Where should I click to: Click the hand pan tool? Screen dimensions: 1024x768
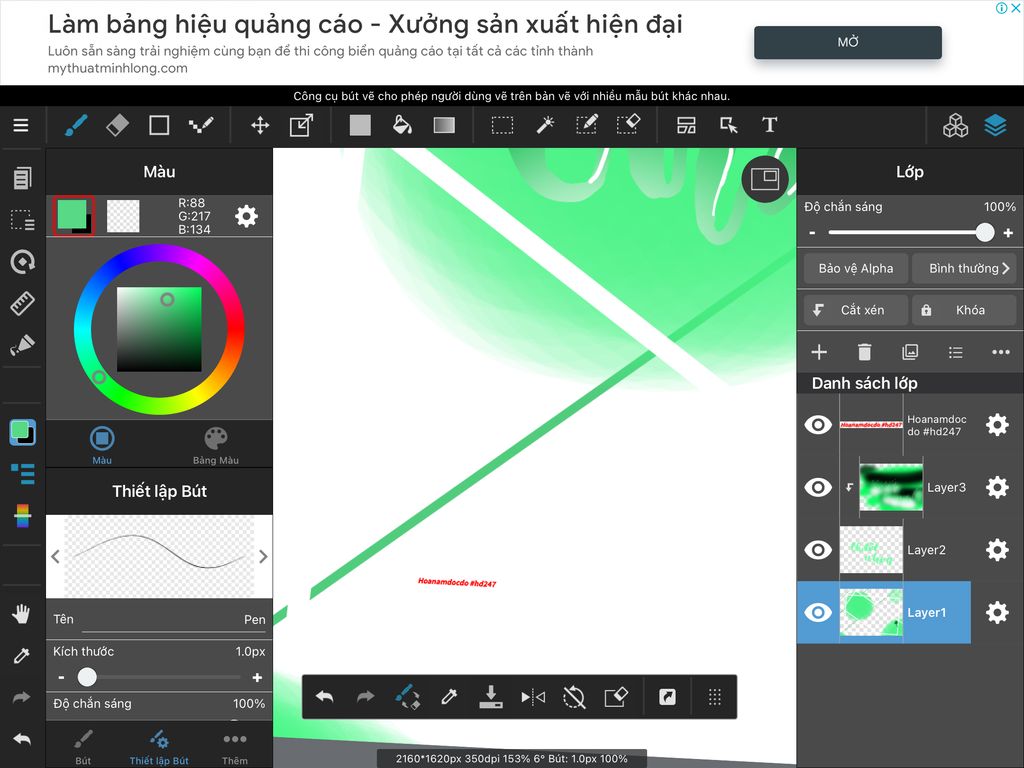coord(22,614)
